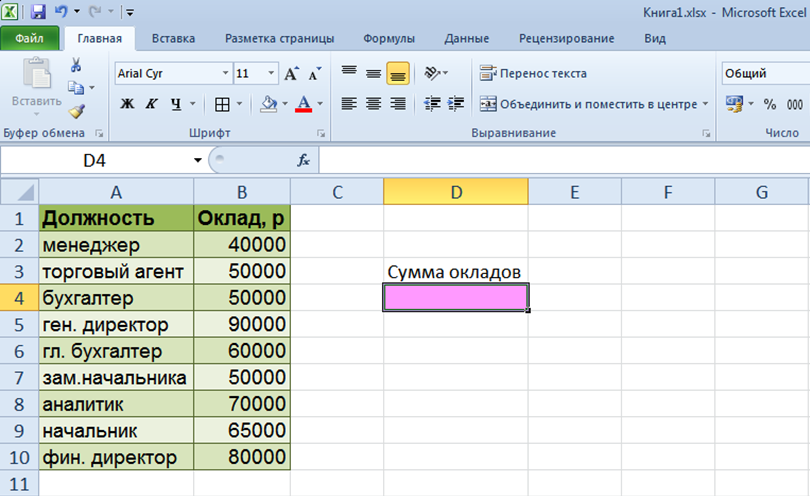Viewport: 810px width, 496px height.
Task: Open the font size dropdown
Action: click(272, 74)
